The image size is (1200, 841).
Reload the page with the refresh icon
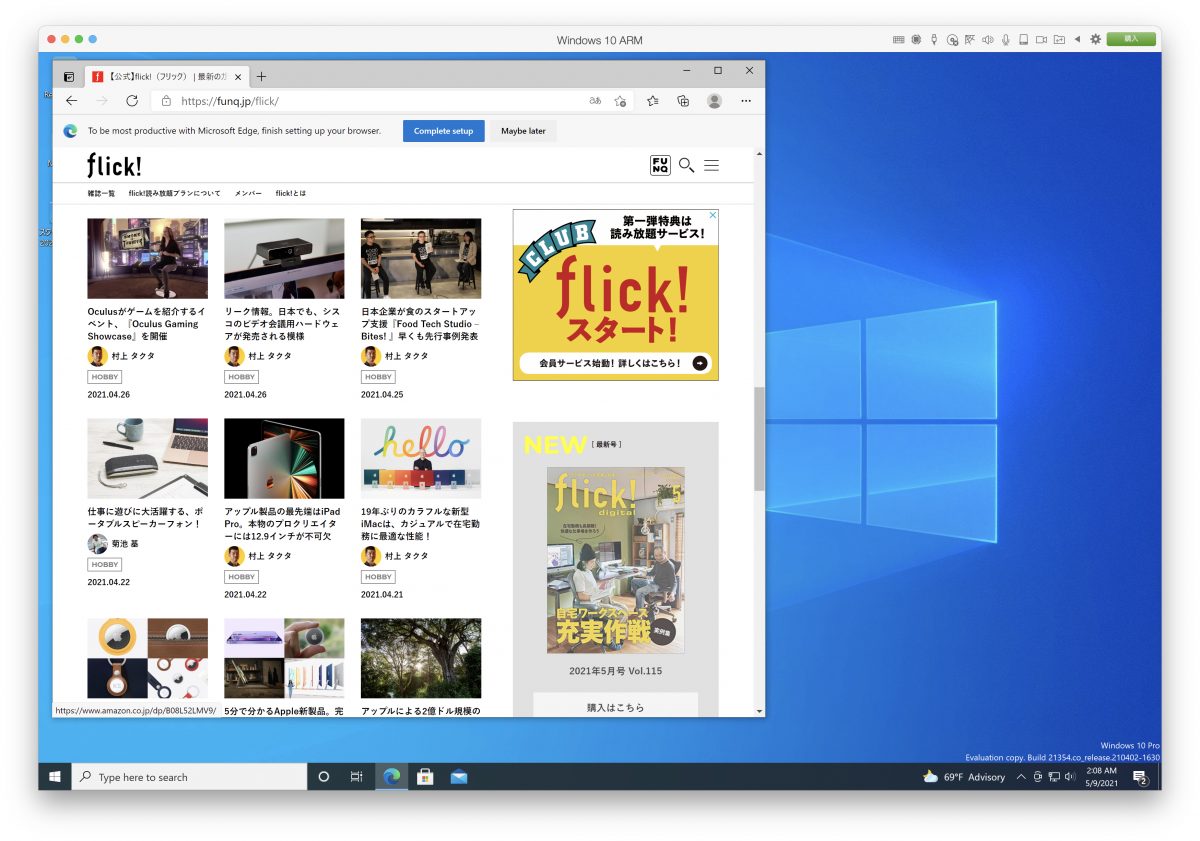pyautogui.click(x=131, y=101)
